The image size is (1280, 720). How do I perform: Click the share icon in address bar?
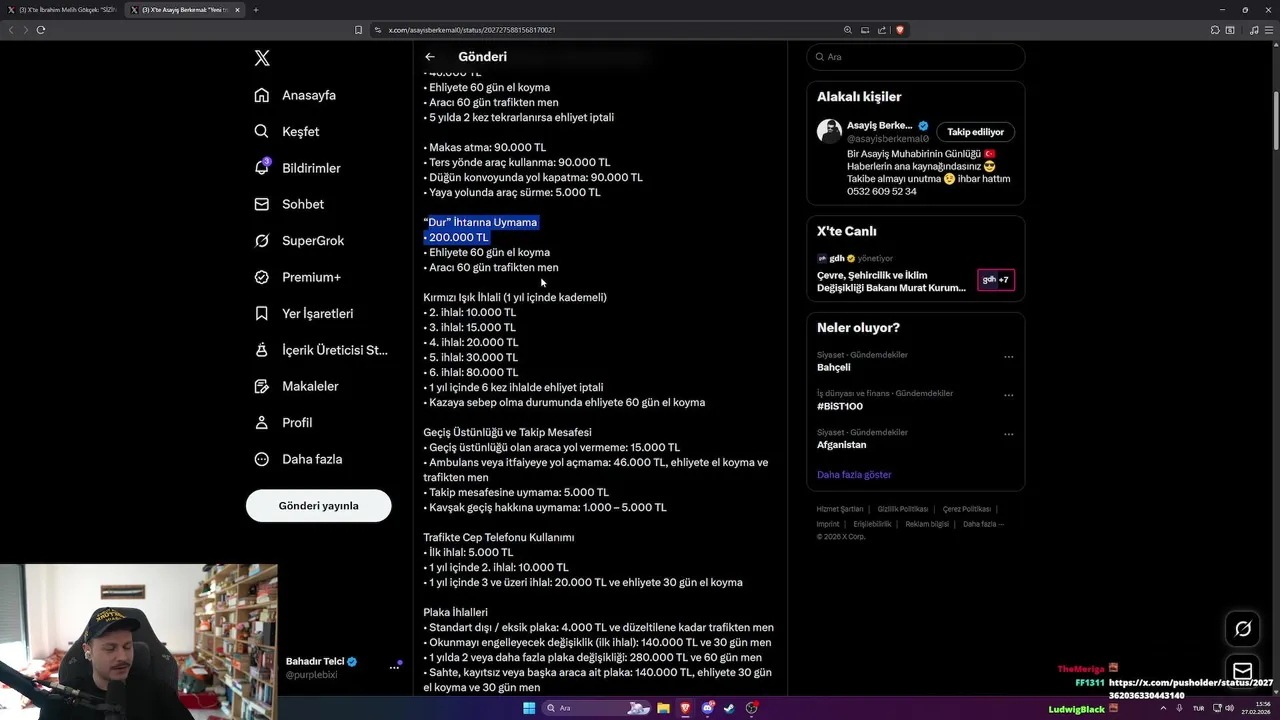pyautogui.click(x=882, y=30)
